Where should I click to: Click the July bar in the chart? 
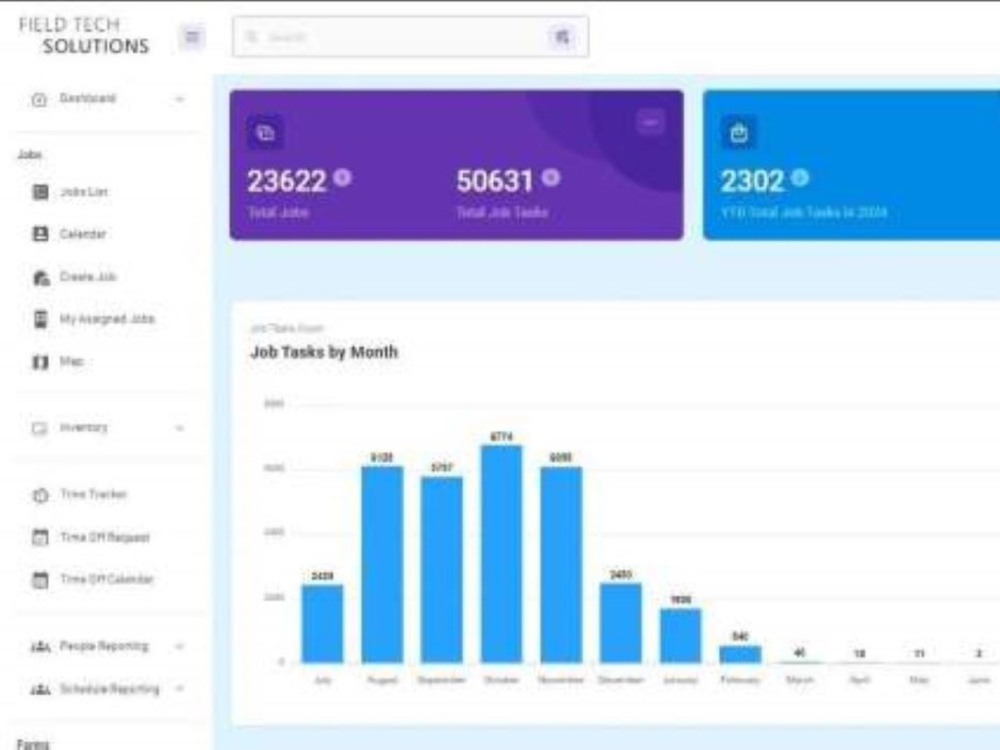point(322,623)
